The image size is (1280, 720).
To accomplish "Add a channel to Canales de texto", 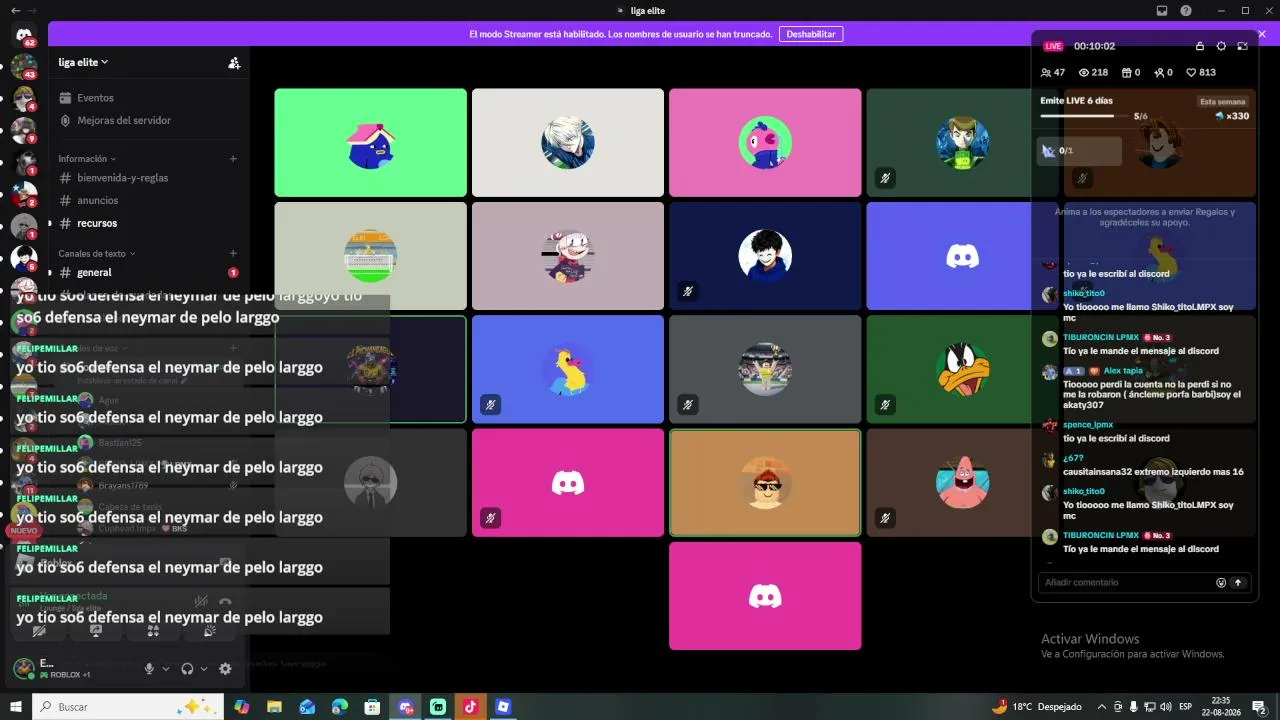I will [x=233, y=254].
